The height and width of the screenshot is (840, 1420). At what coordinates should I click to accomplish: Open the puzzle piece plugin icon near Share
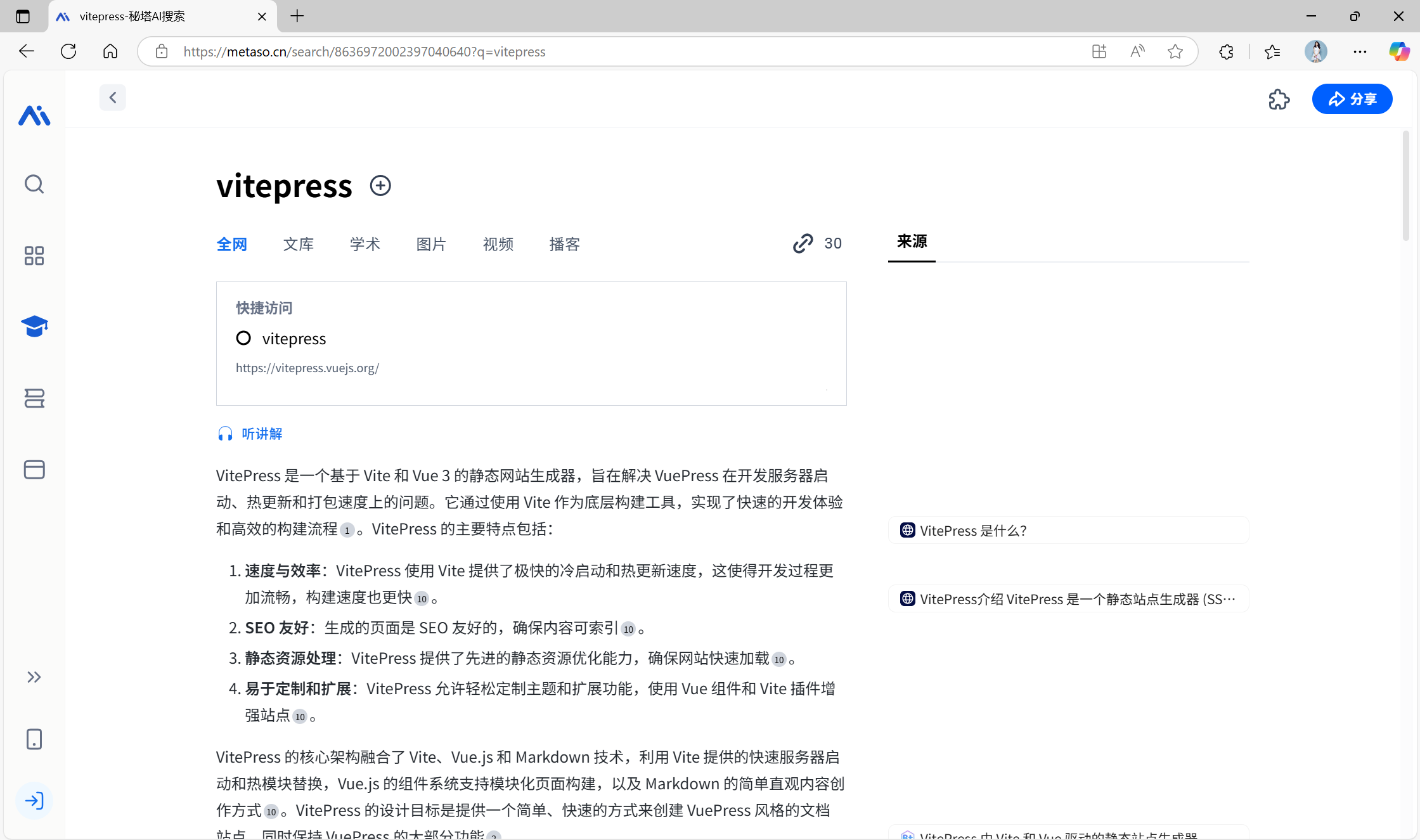pos(1279,100)
